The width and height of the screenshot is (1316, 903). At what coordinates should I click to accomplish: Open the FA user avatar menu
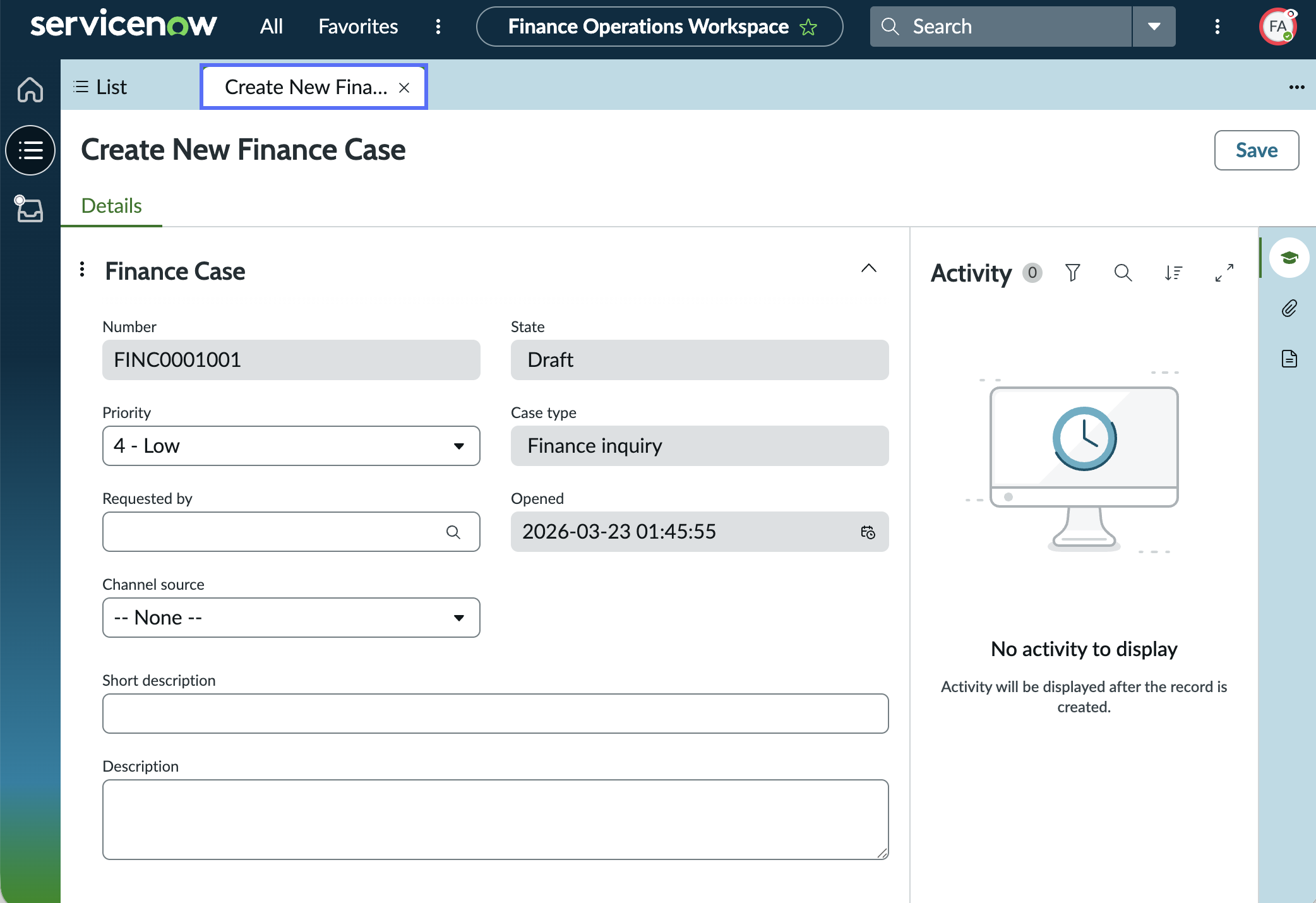point(1277,27)
